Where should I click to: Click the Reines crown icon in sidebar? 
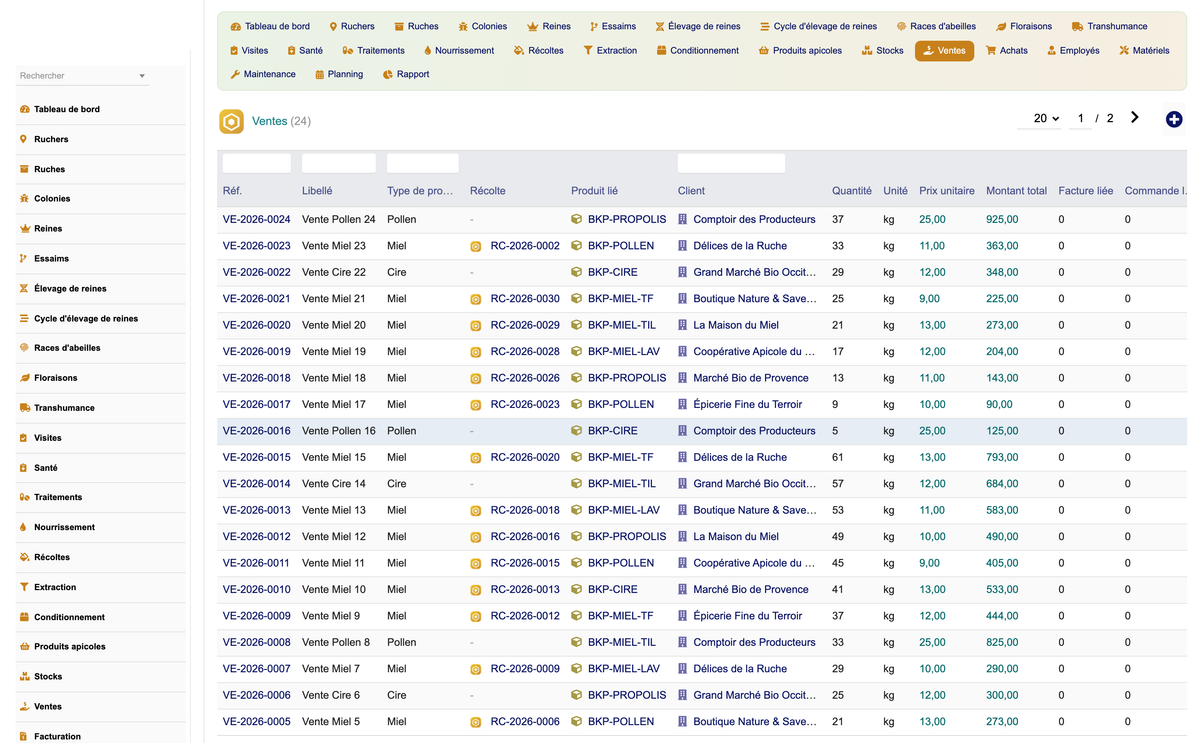(24, 229)
